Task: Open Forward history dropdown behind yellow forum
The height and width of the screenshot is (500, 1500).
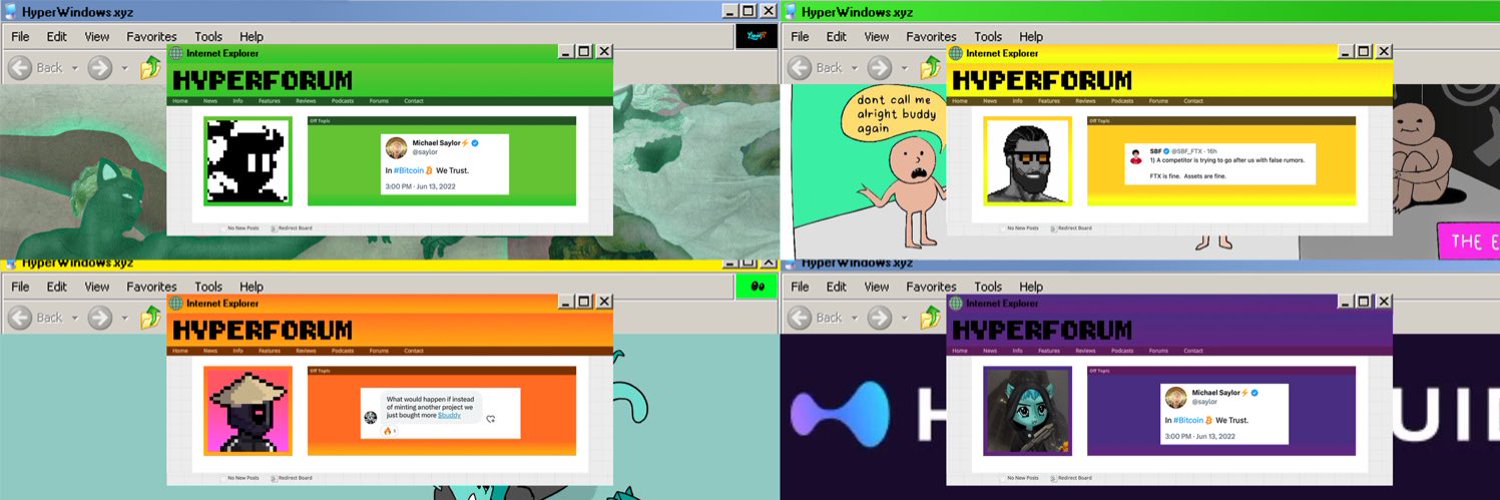Action: [x=904, y=68]
